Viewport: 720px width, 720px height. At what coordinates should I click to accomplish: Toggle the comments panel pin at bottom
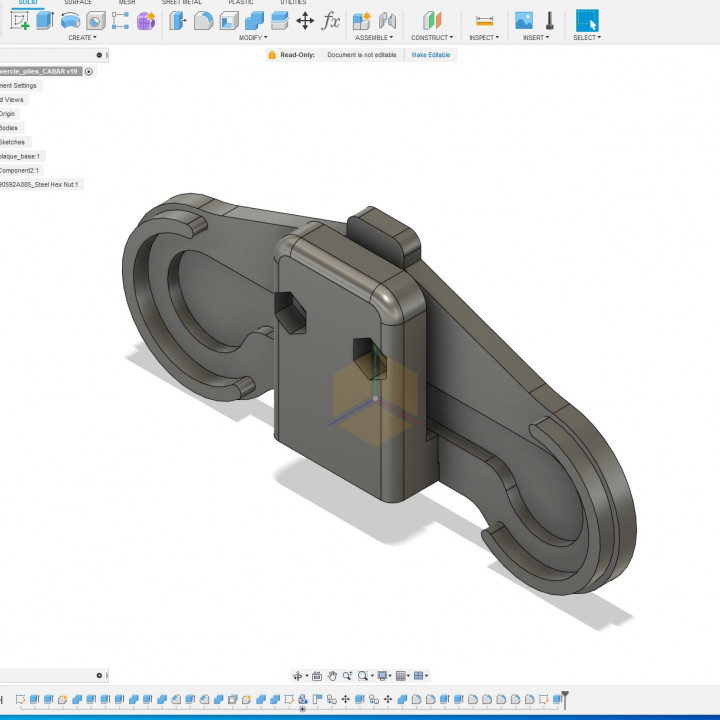99,676
